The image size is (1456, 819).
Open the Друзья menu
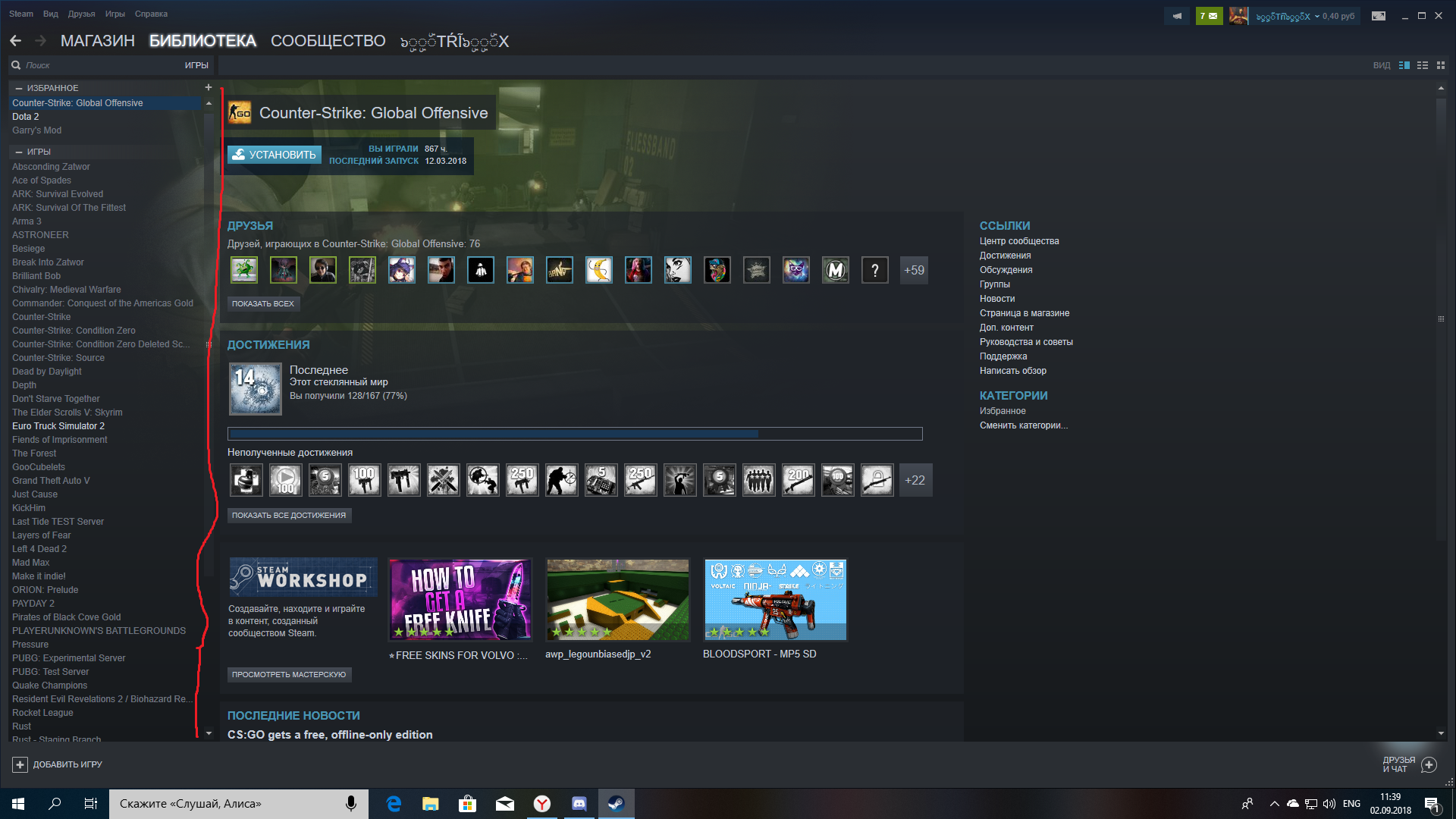tap(81, 14)
